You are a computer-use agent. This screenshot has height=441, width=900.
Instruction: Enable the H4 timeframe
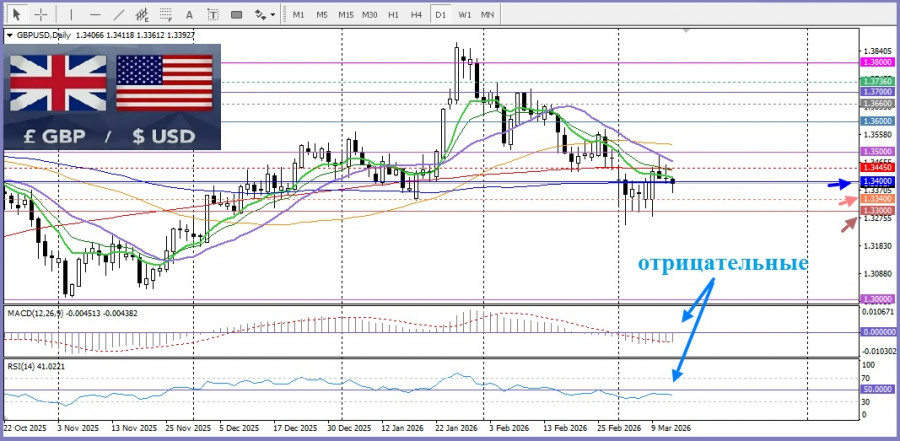coord(416,15)
